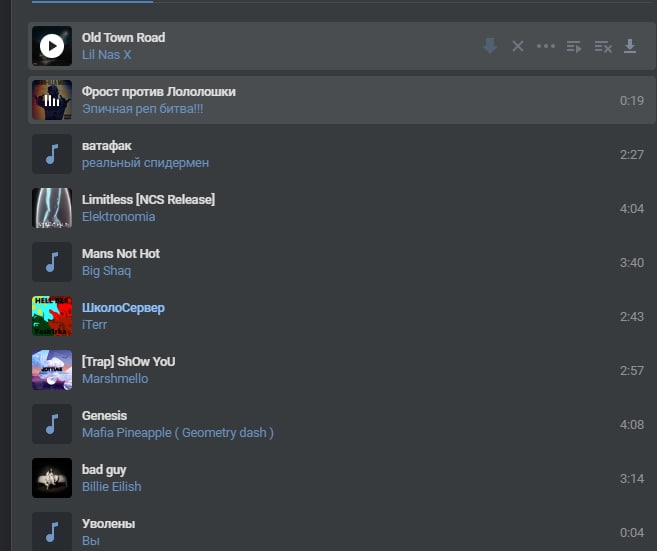Select the [Trap] ShOw YoU title
Viewport: 657px width, 551px height.
pos(129,362)
